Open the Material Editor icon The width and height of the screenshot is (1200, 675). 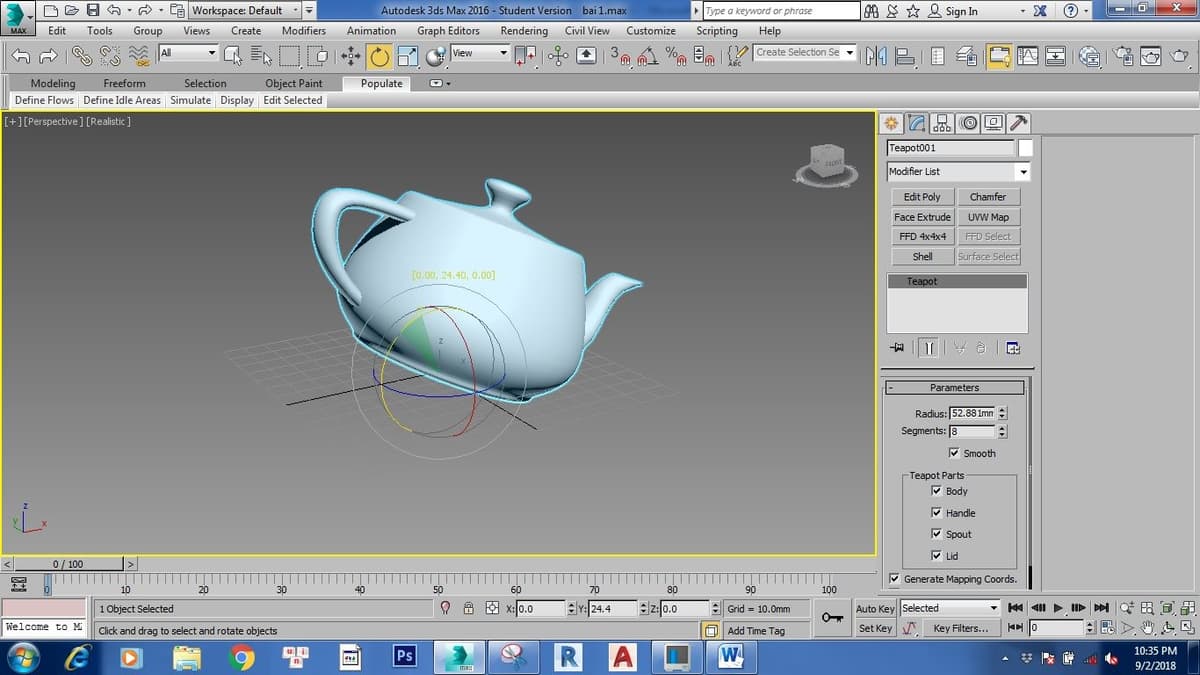pos(1089,57)
